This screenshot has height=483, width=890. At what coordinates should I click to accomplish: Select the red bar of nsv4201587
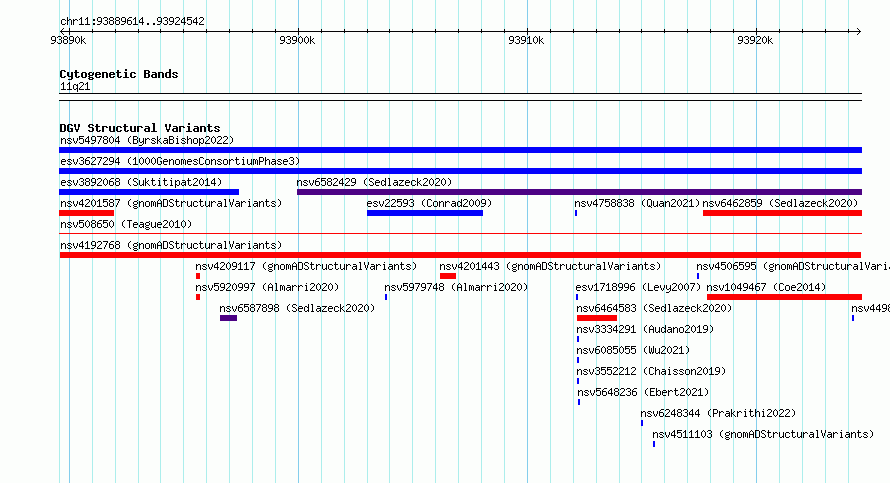86,213
